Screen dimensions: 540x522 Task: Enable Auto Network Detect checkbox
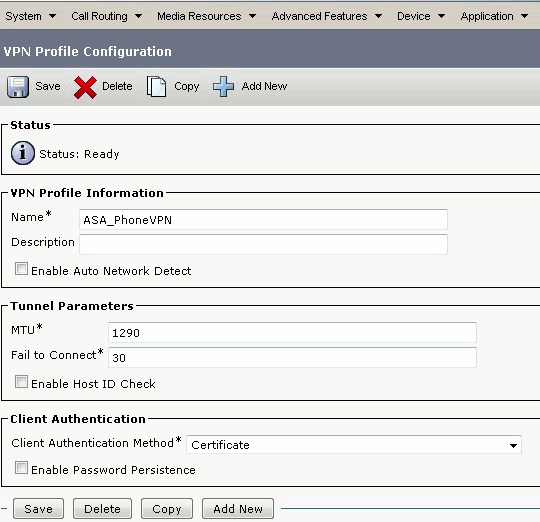pyautogui.click(x=21, y=269)
